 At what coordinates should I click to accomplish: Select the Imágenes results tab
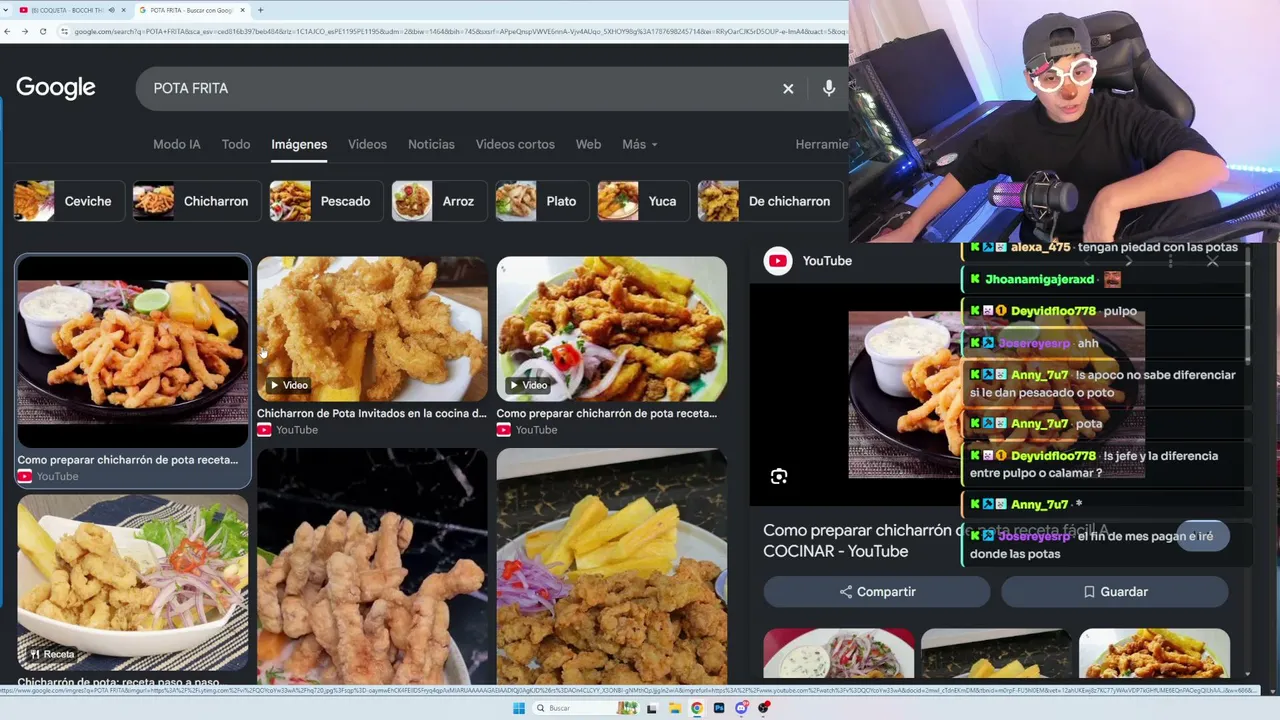pos(299,144)
